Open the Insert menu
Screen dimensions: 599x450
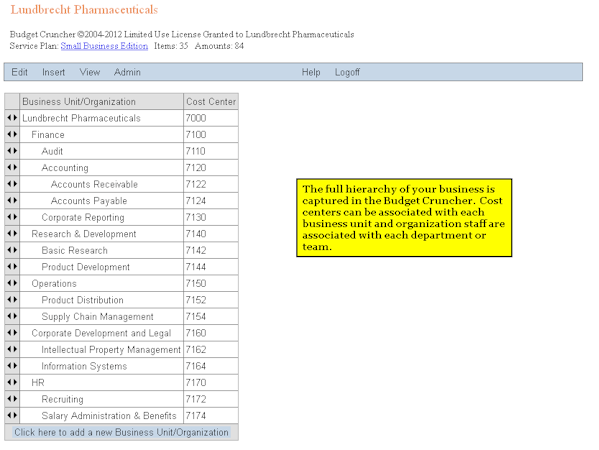[53, 72]
